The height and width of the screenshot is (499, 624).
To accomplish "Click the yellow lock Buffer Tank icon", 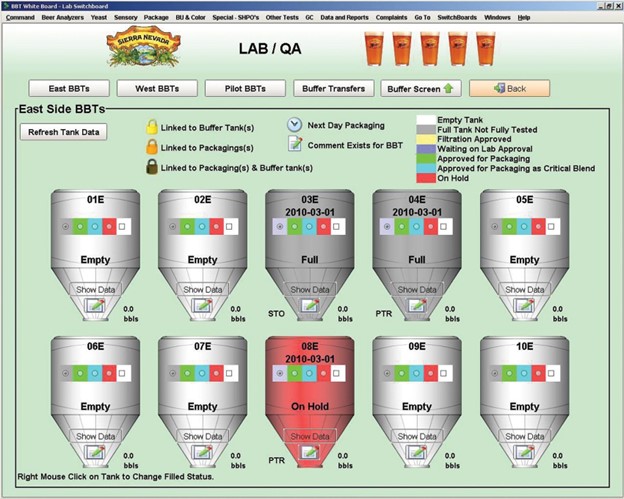I will tap(152, 127).
